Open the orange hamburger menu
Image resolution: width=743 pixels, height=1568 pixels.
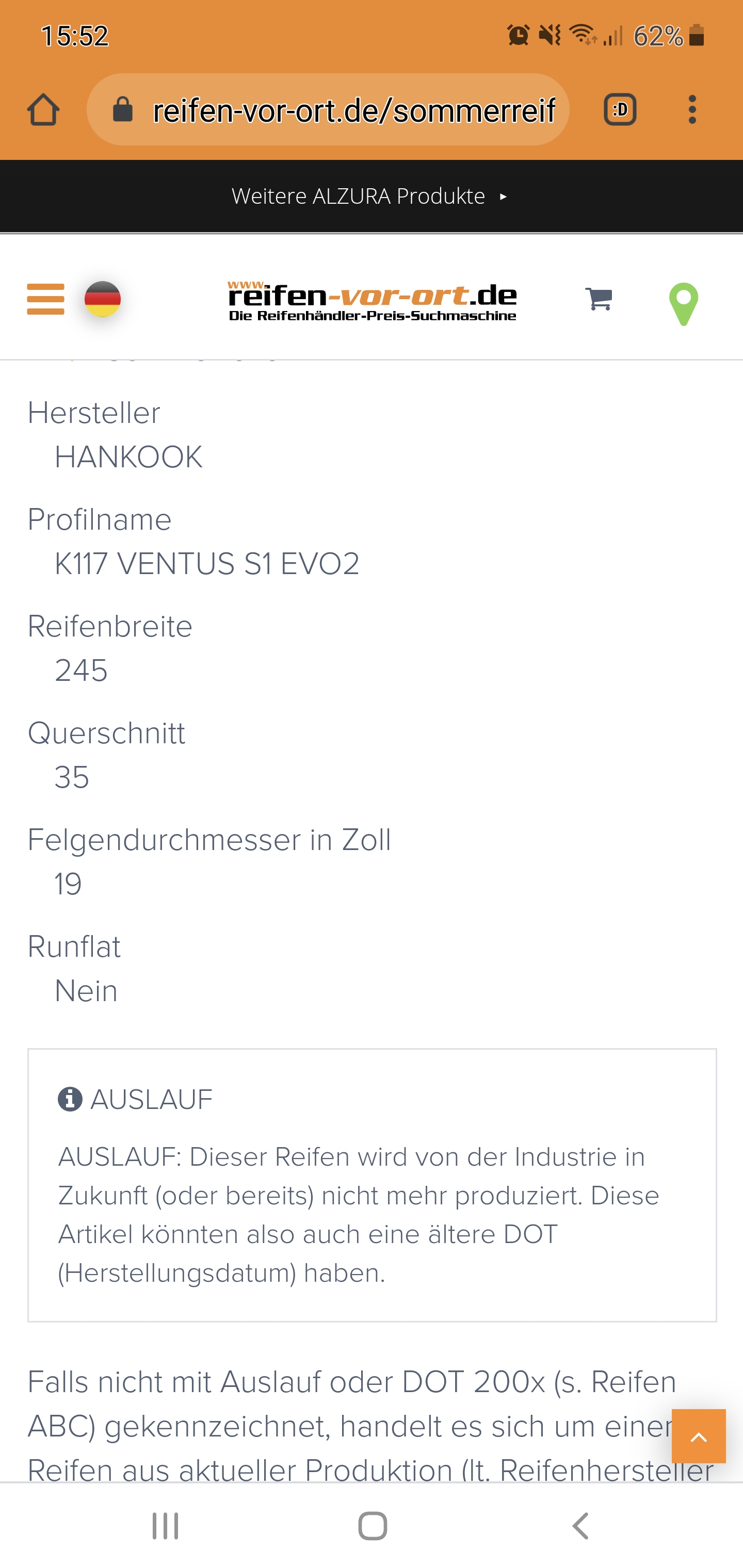click(x=46, y=299)
